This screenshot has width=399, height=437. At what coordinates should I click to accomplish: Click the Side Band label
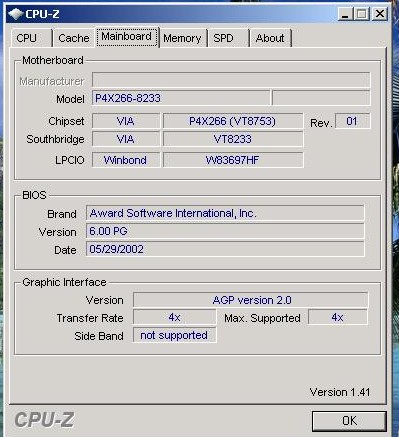pos(99,336)
